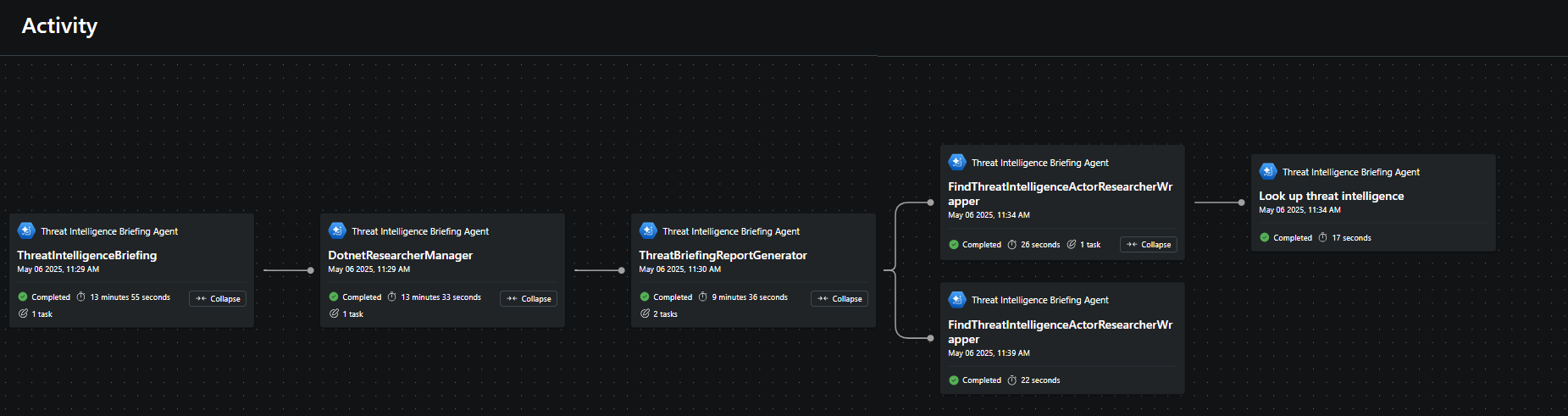
Task: Click the green Completed icon on 11:39 AM wrapper card
Action: click(x=954, y=380)
